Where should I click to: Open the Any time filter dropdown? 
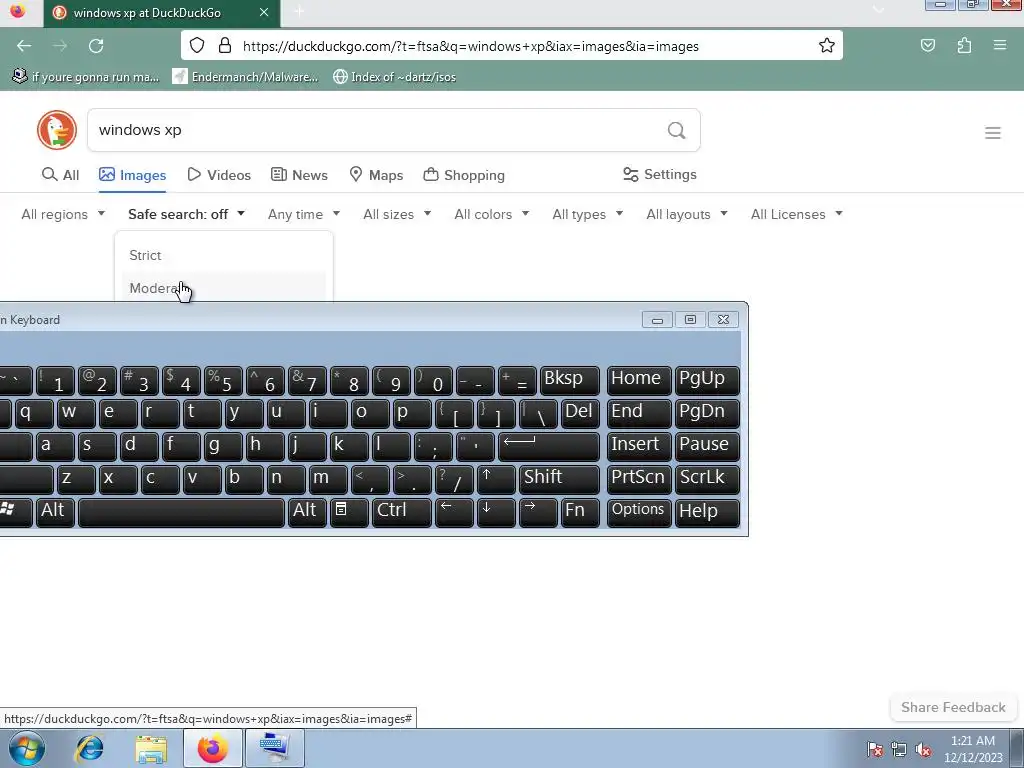coord(304,214)
